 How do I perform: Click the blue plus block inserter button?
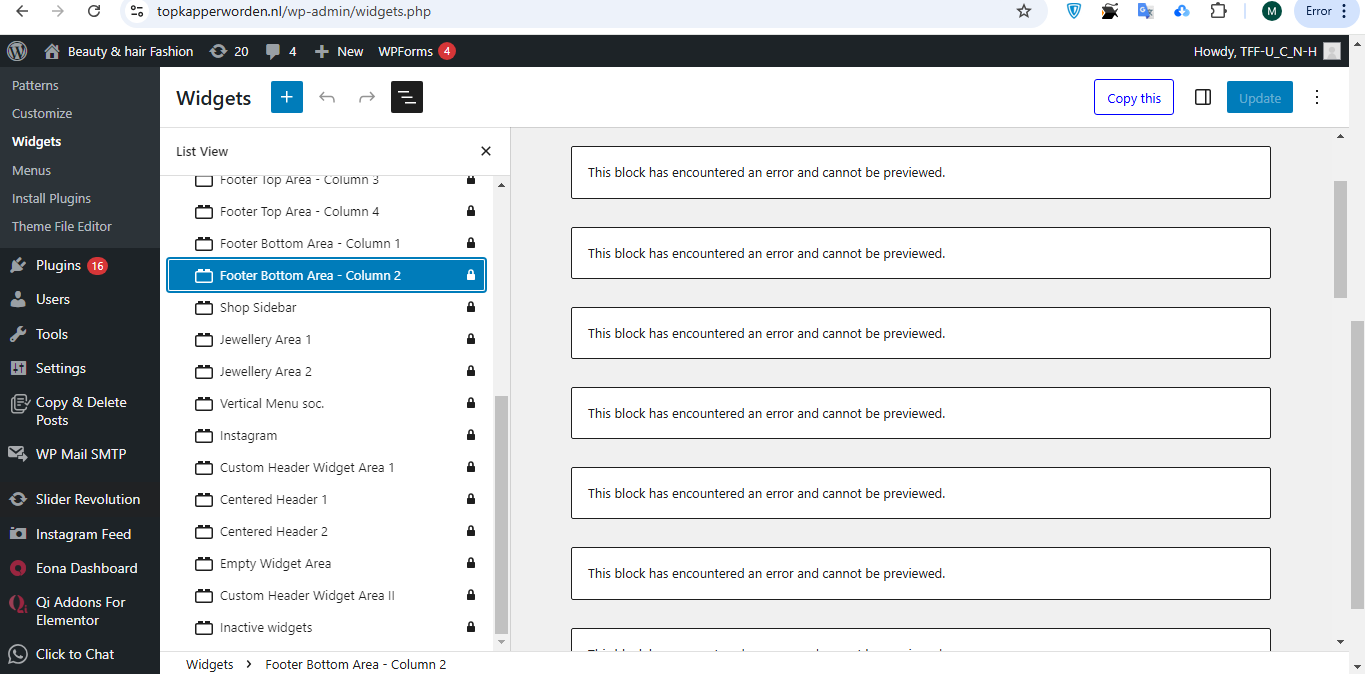[x=287, y=97]
